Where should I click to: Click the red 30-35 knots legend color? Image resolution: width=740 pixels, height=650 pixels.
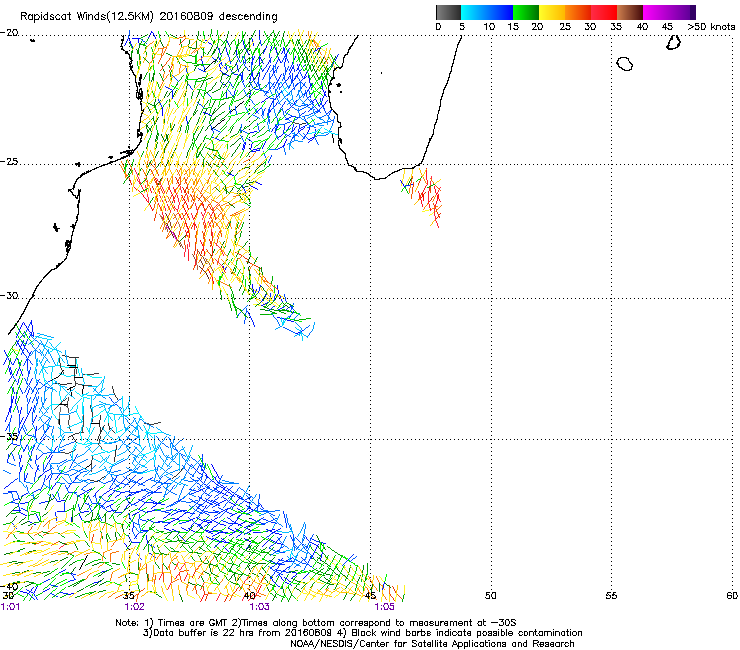pos(604,12)
